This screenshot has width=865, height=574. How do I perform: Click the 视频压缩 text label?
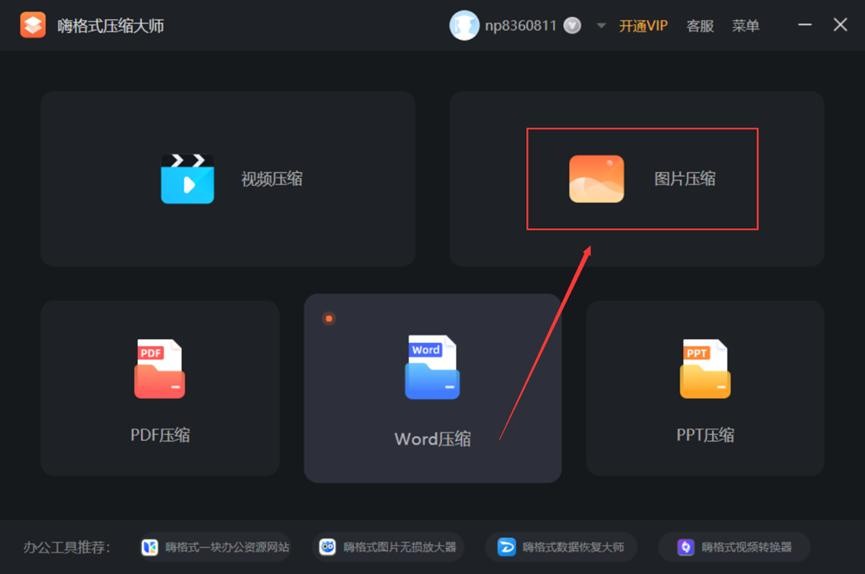point(271,179)
